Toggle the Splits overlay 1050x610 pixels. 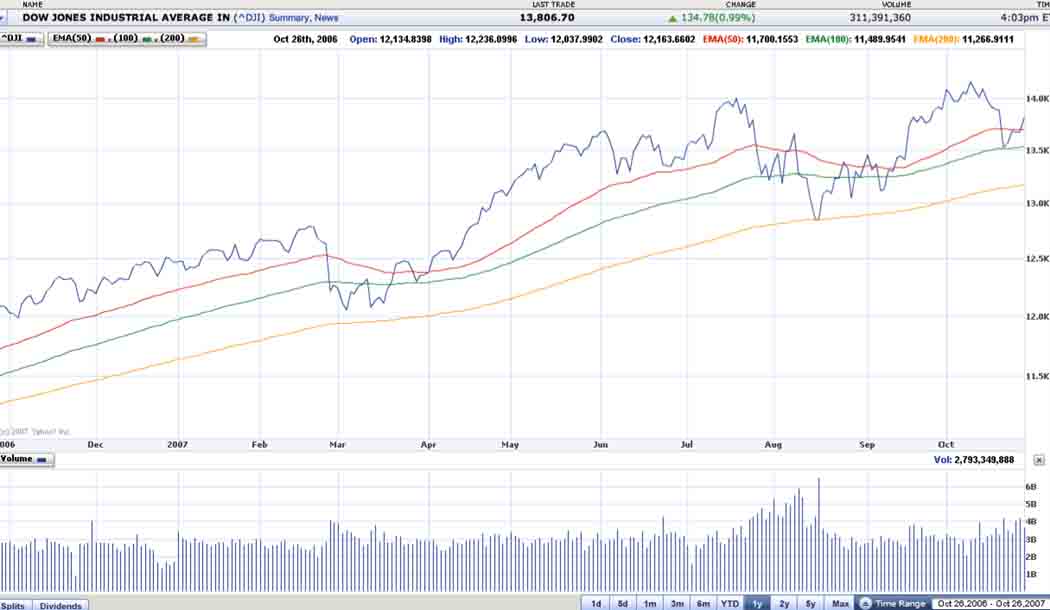[x=15, y=605]
